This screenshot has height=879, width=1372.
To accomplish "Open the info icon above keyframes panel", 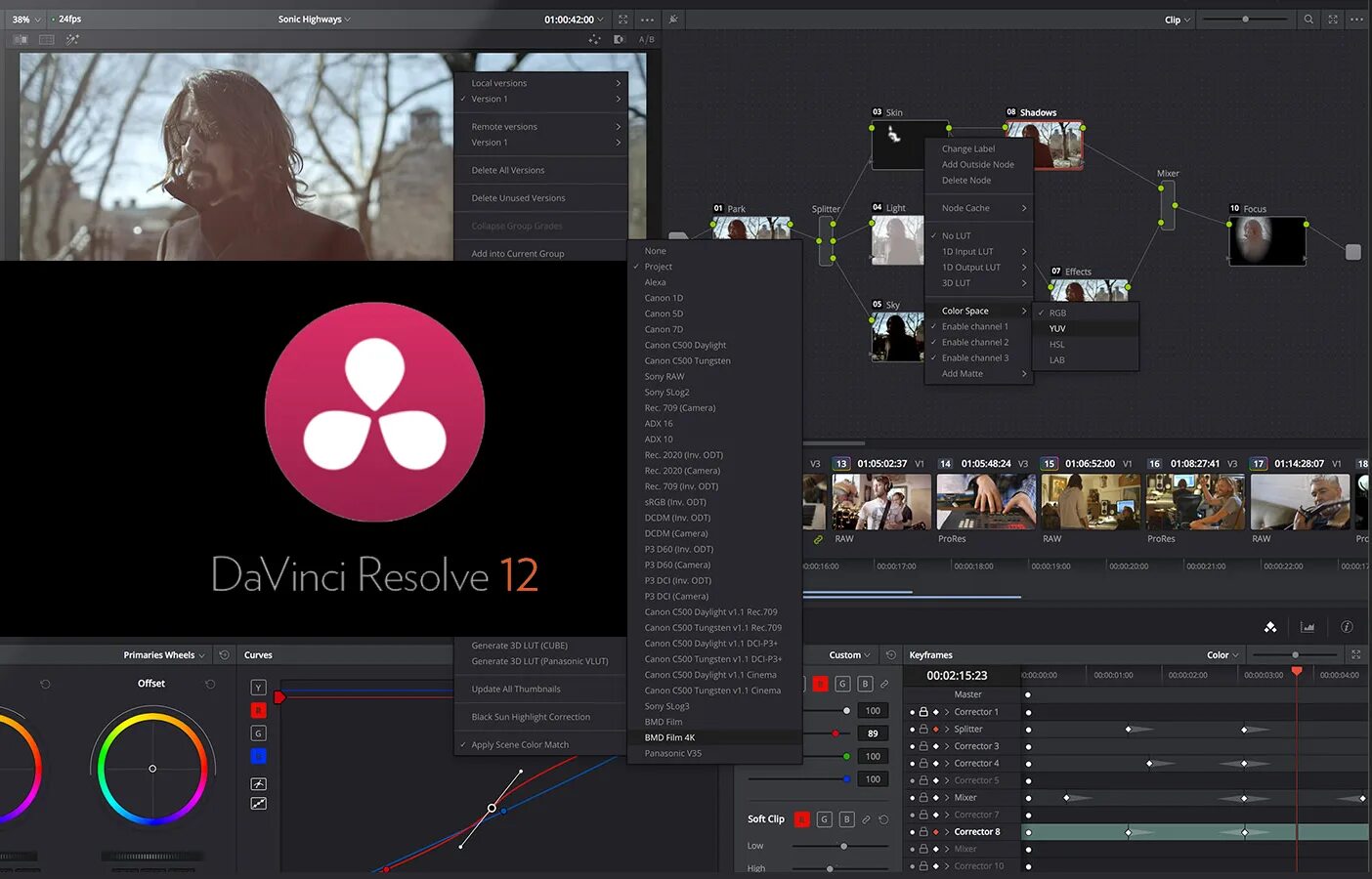I will 1347,627.
